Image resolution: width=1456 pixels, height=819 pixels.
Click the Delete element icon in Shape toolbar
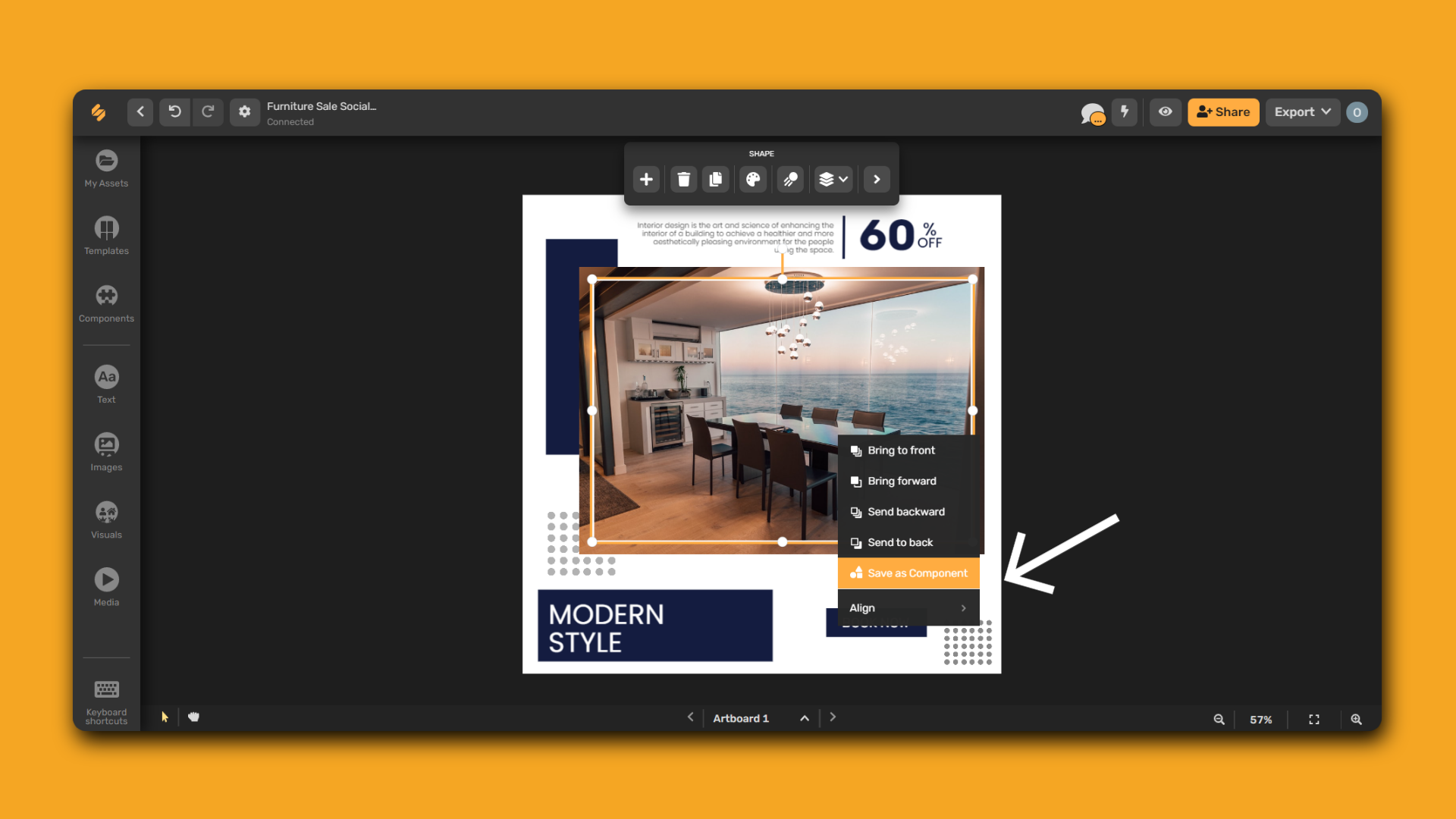tap(683, 179)
